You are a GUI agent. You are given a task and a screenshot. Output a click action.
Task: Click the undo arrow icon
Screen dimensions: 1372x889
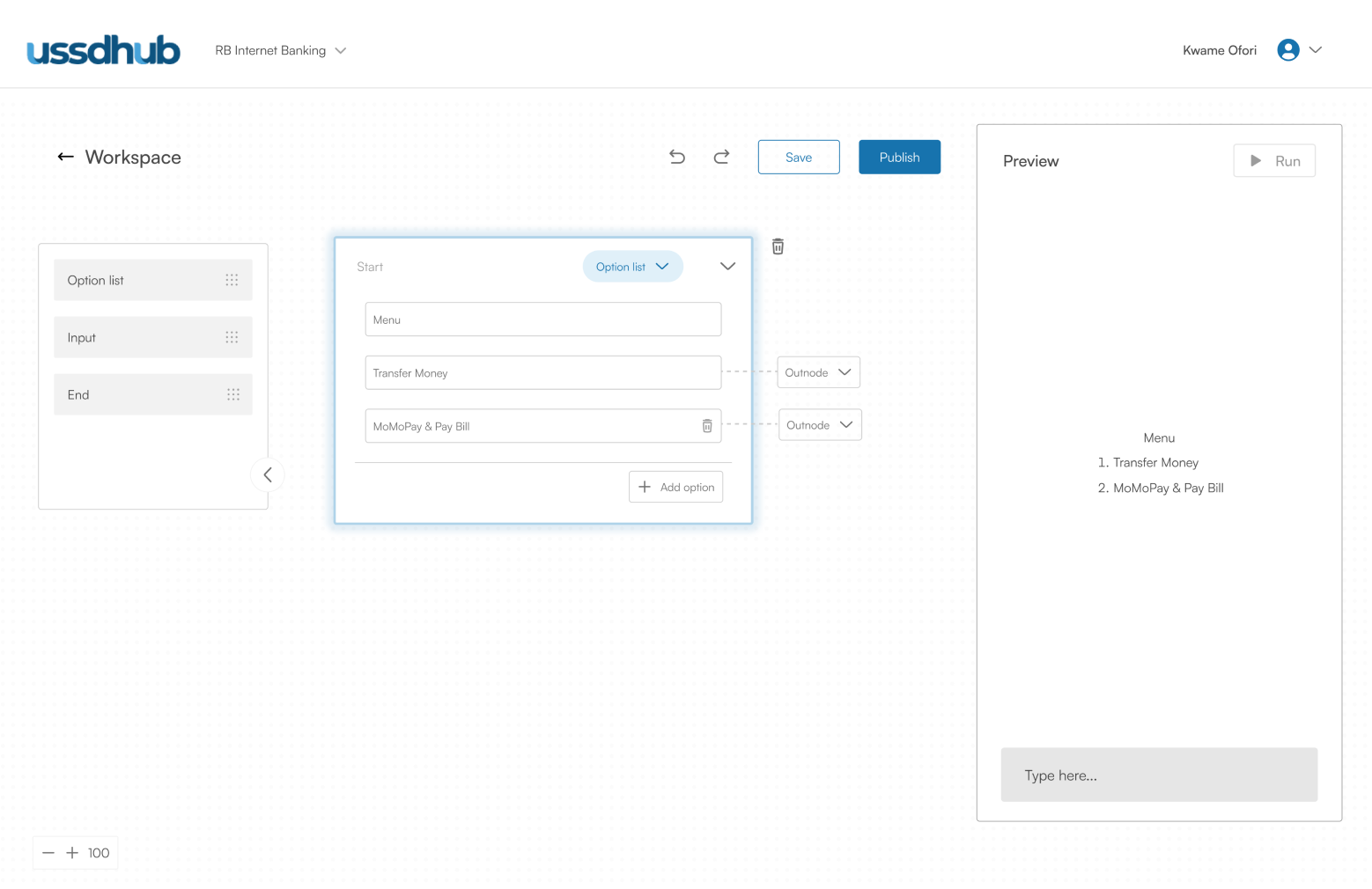(x=676, y=157)
